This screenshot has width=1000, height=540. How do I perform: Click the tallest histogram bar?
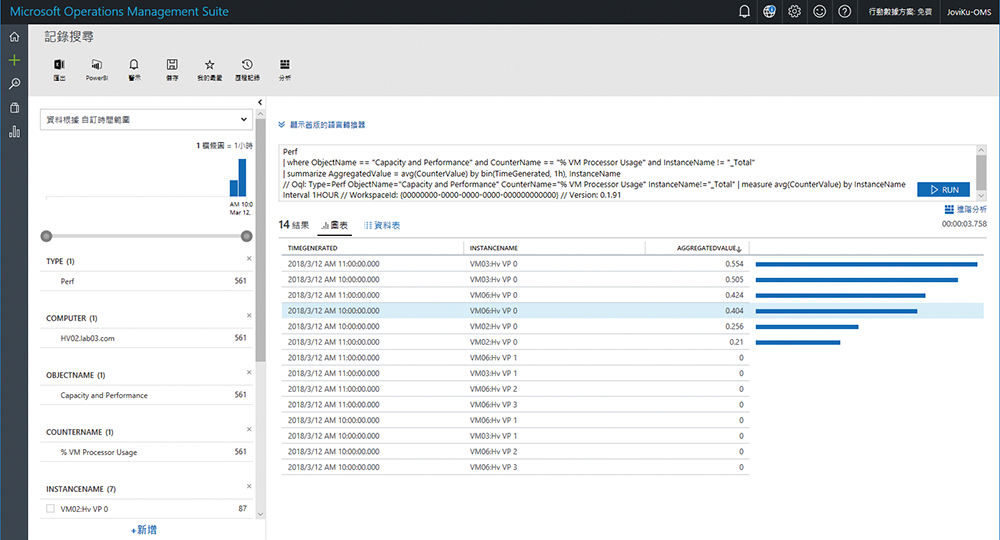pyautogui.click(x=242, y=177)
